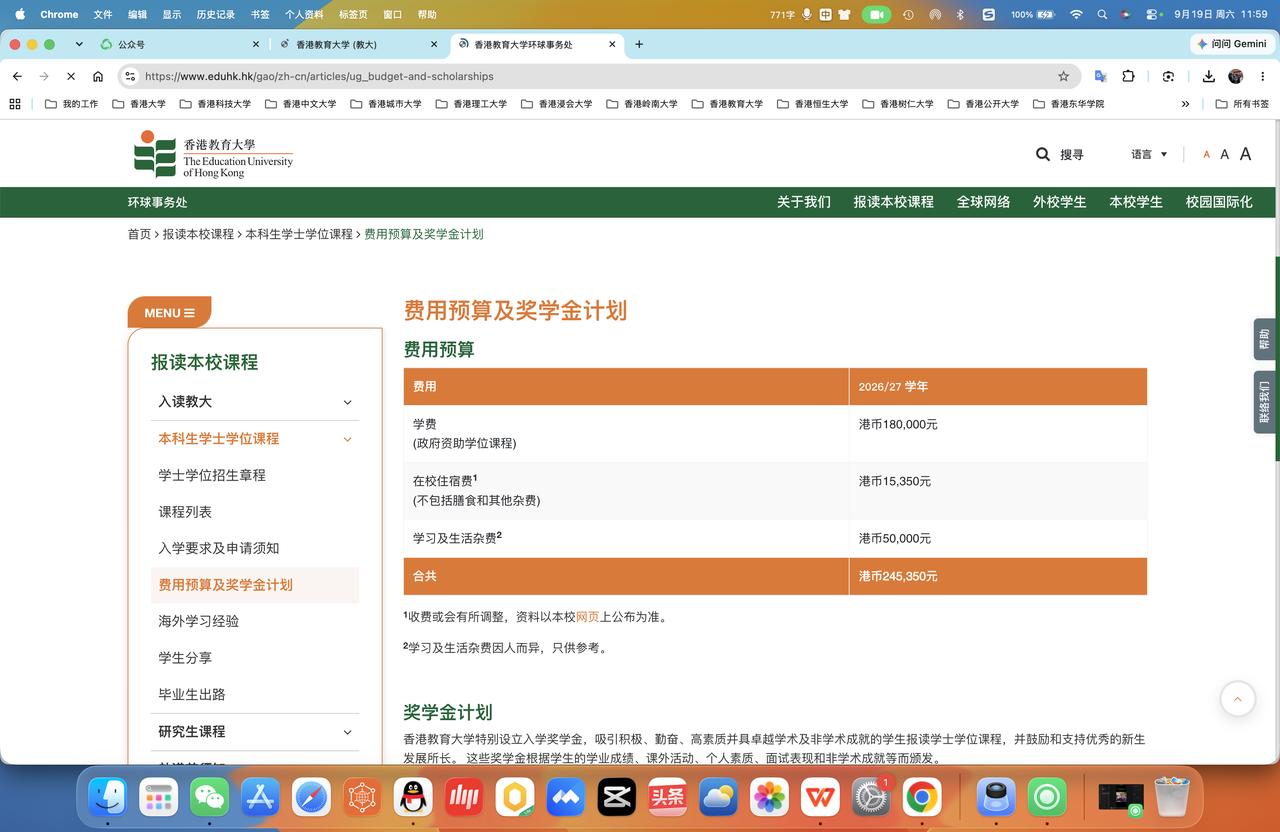Open the Chrome tab search dropdown
The image size is (1280, 832).
point(79,44)
